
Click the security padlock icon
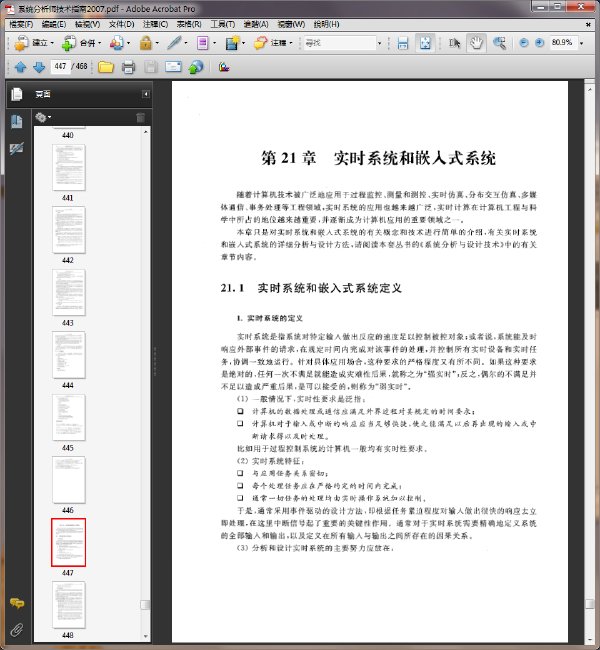tap(146, 43)
